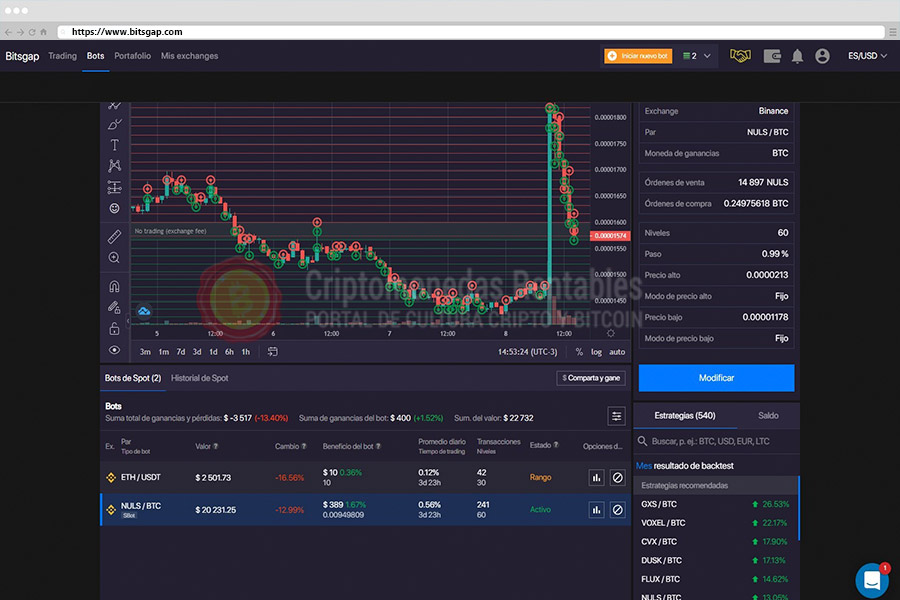Viewport: 900px width, 600px height.
Task: Expand the ES/USD language currency dropdown
Action: coord(867,56)
